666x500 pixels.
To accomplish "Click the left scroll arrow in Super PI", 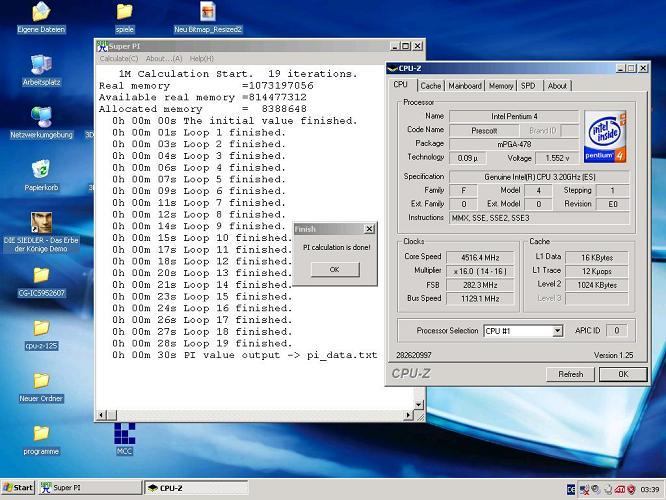I will point(102,415).
